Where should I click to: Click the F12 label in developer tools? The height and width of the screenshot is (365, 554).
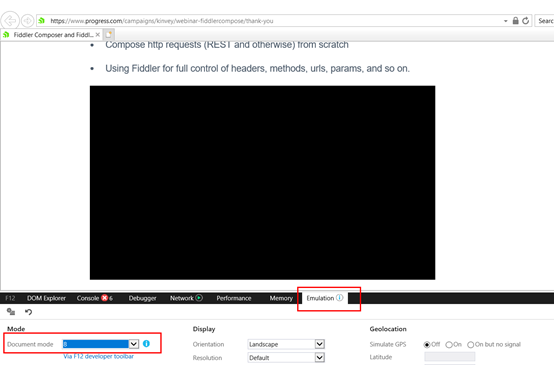(10, 298)
